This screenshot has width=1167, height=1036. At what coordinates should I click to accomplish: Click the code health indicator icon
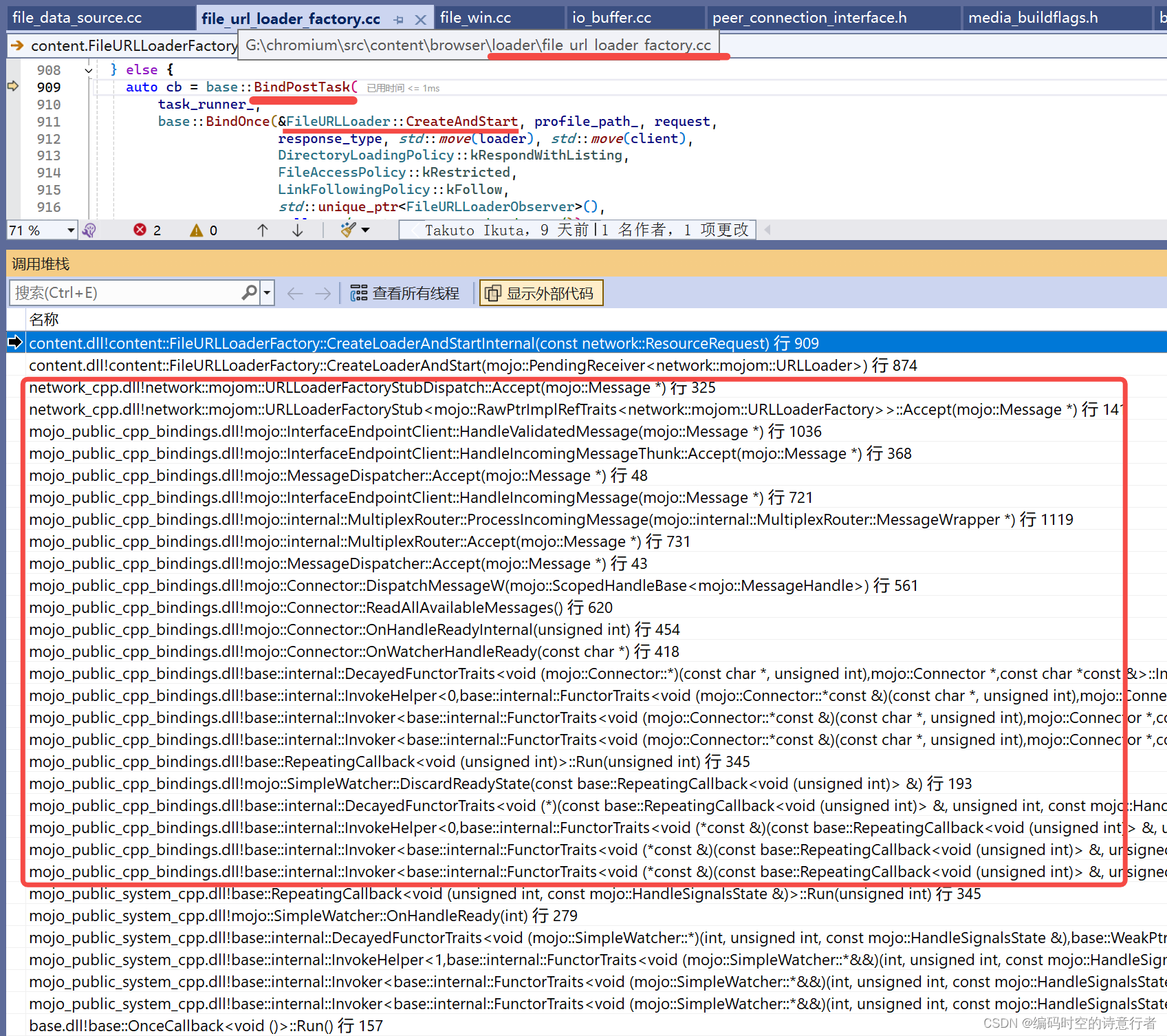point(89,230)
